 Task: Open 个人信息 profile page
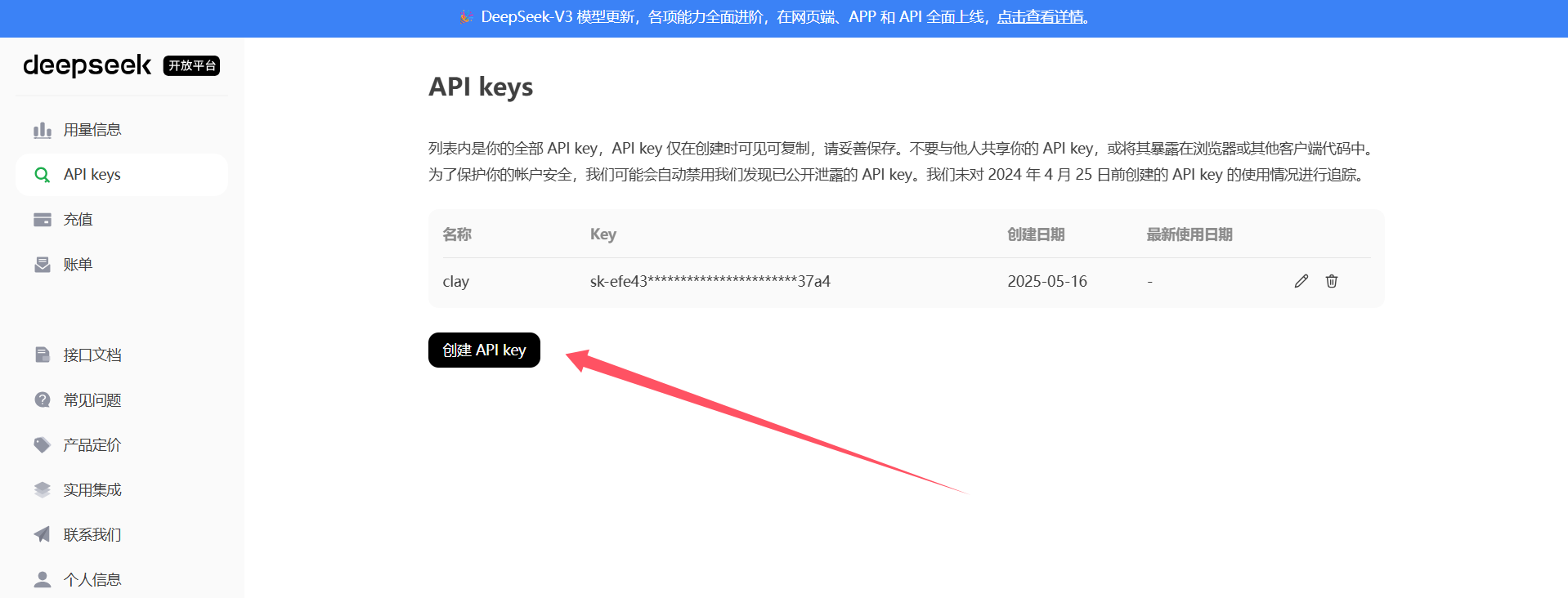tap(122, 579)
